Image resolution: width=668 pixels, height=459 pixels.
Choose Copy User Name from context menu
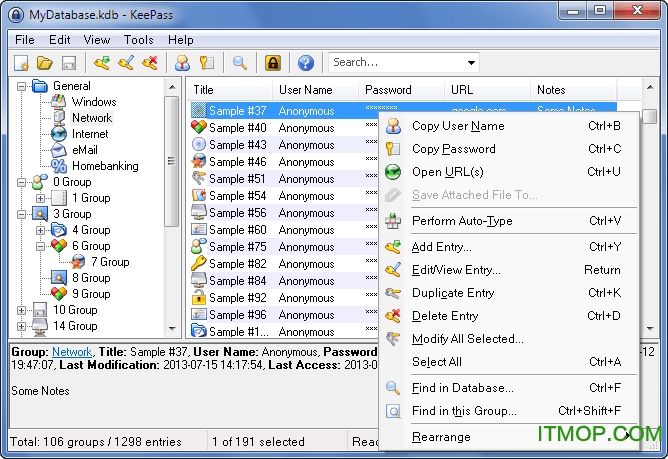coord(509,126)
